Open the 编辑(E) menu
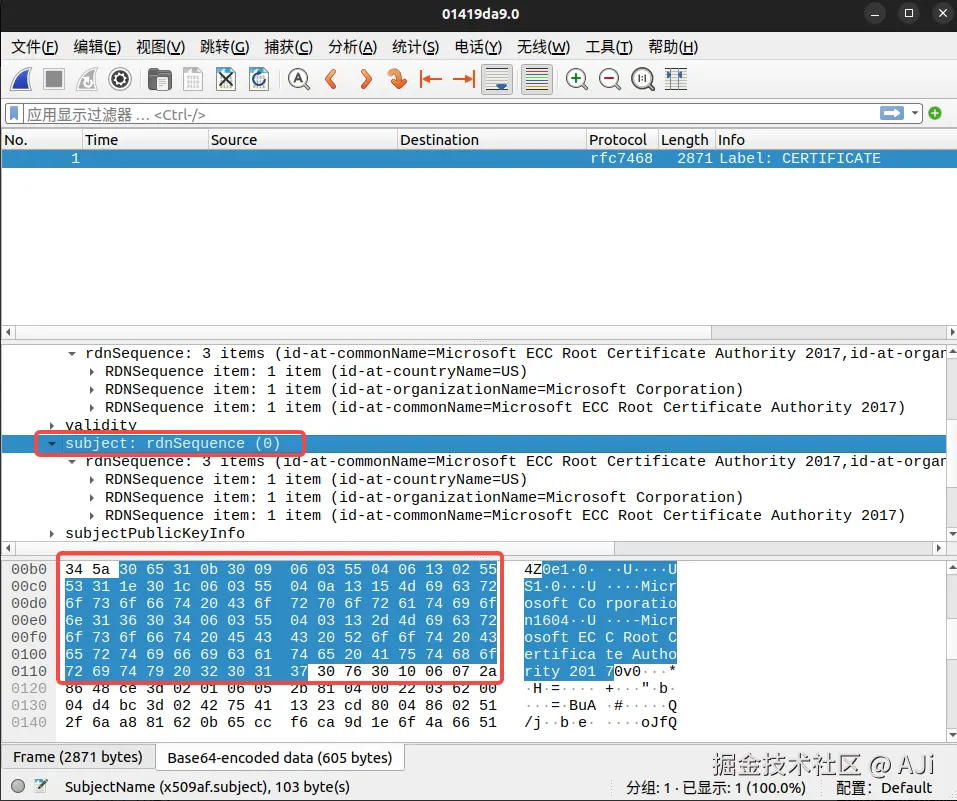Image resolution: width=957 pixels, height=801 pixels. click(97, 47)
